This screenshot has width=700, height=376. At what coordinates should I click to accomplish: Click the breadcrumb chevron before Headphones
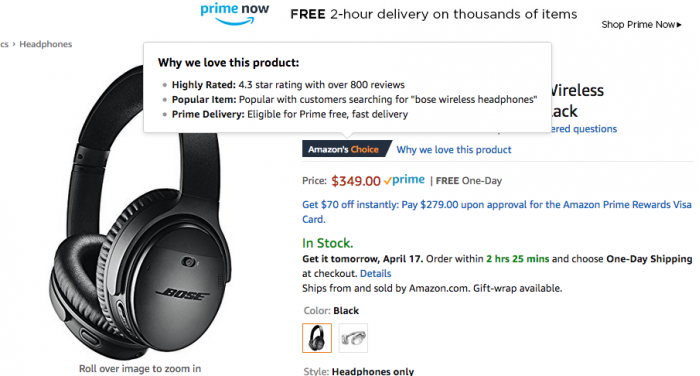point(14,44)
